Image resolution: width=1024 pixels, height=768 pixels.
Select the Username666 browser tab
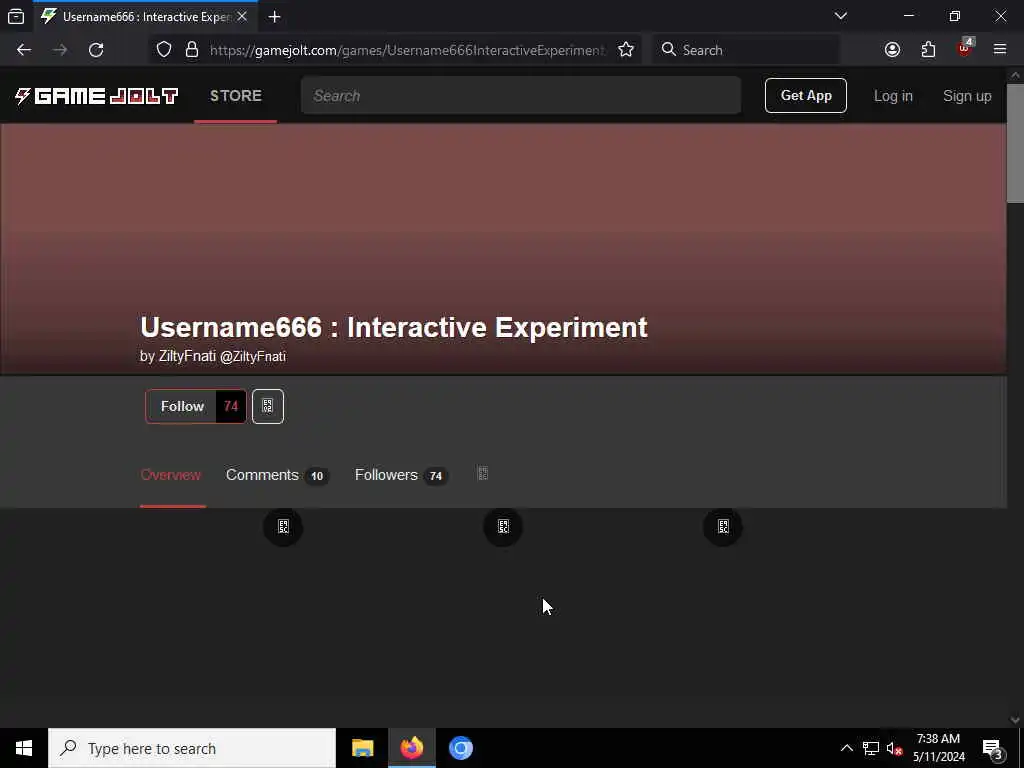point(145,17)
